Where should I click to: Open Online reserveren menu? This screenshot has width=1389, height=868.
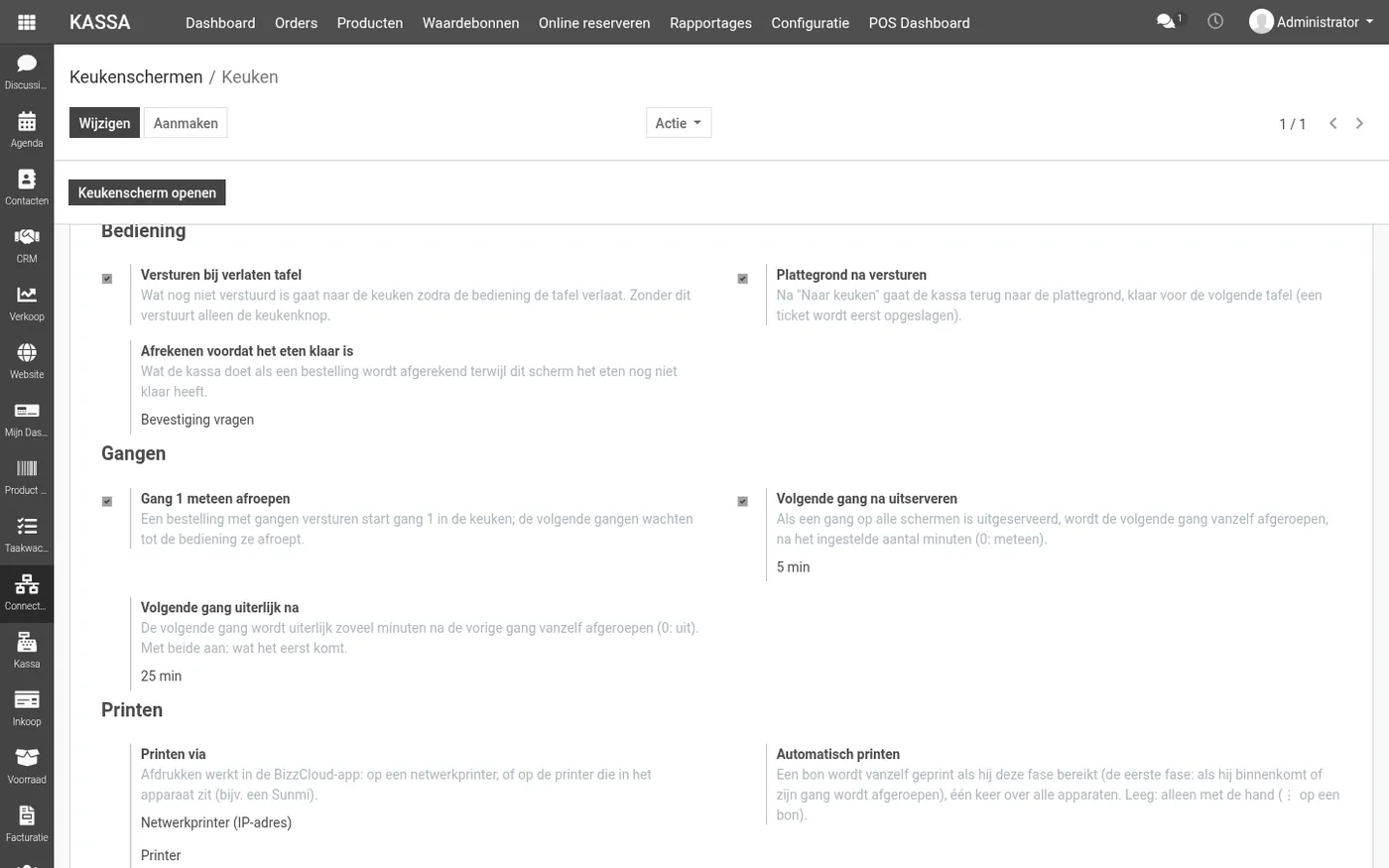594,23
